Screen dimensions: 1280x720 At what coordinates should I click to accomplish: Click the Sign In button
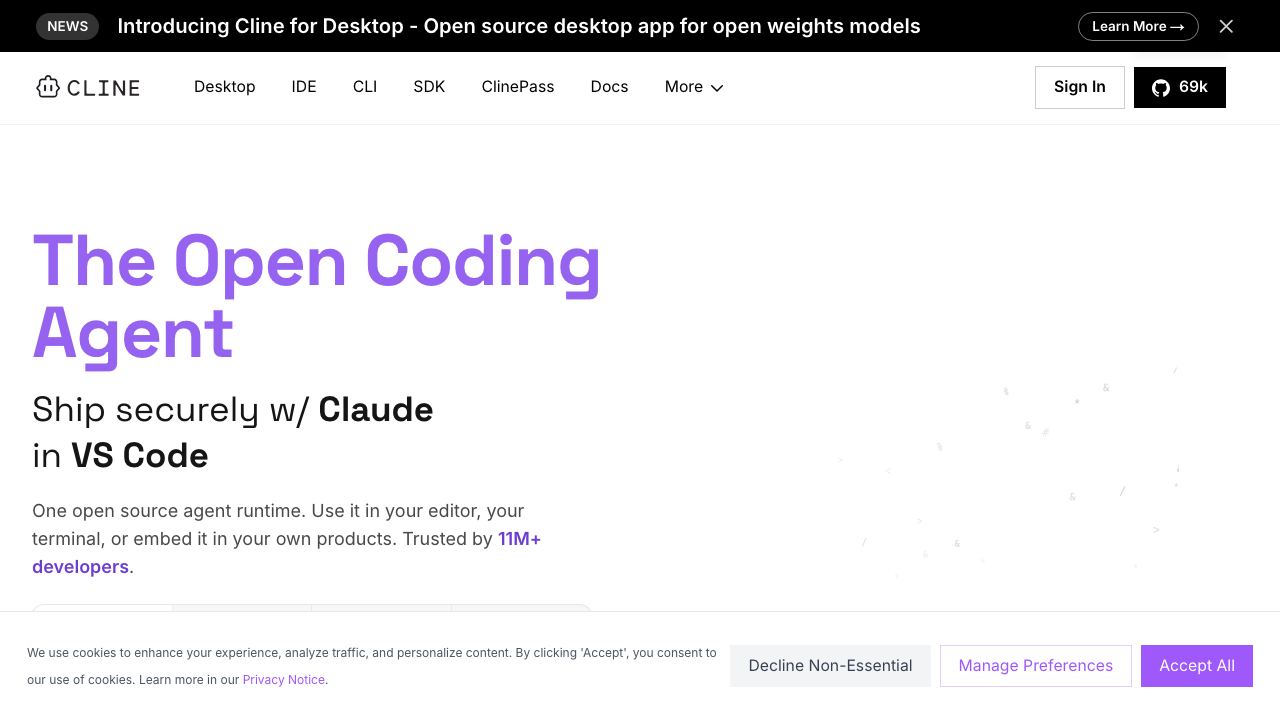[x=1080, y=87]
